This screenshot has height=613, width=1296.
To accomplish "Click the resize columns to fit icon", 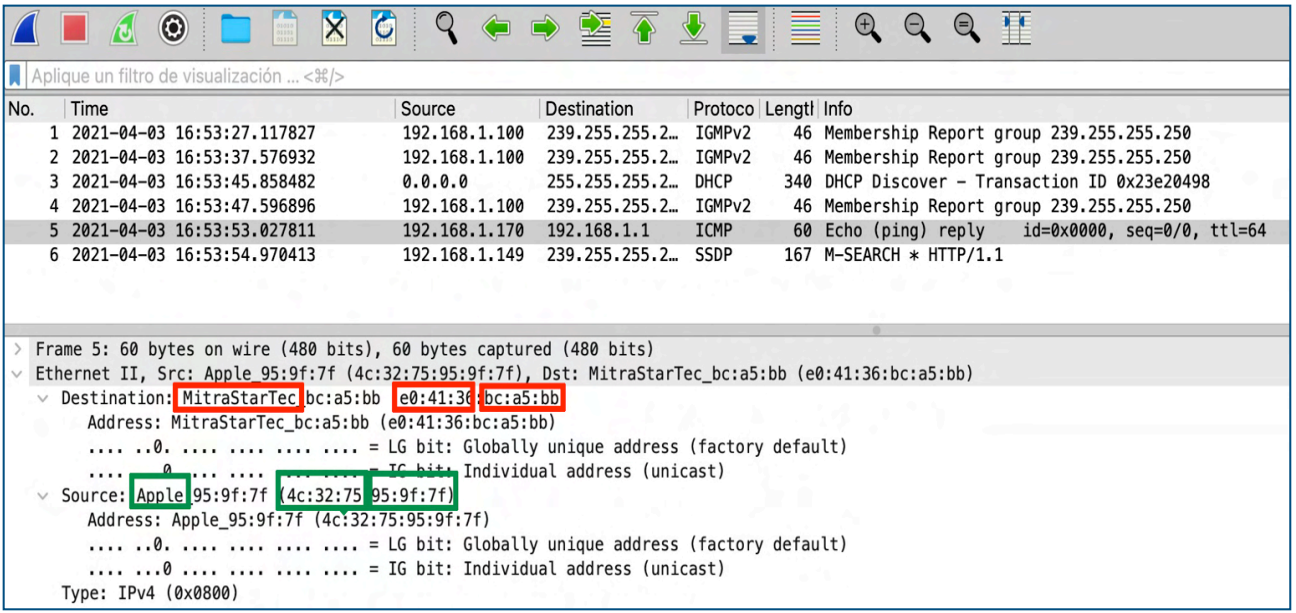I will point(1016,29).
